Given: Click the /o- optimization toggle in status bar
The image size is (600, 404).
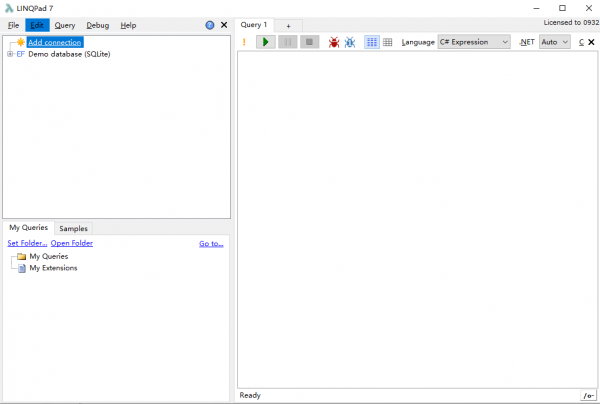Looking at the screenshot, I should click(x=589, y=396).
